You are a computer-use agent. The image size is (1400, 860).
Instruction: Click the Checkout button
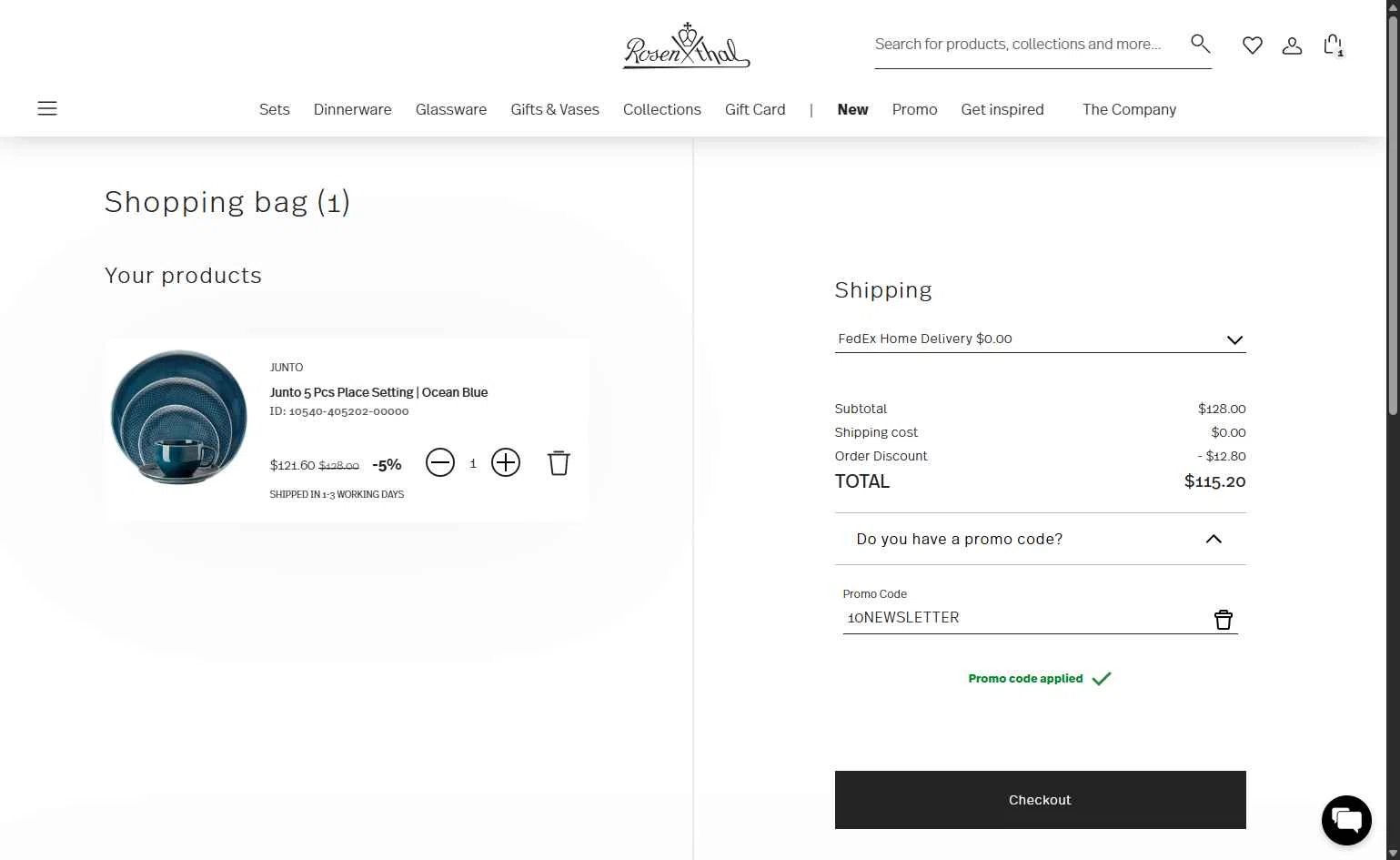pyautogui.click(x=1040, y=800)
